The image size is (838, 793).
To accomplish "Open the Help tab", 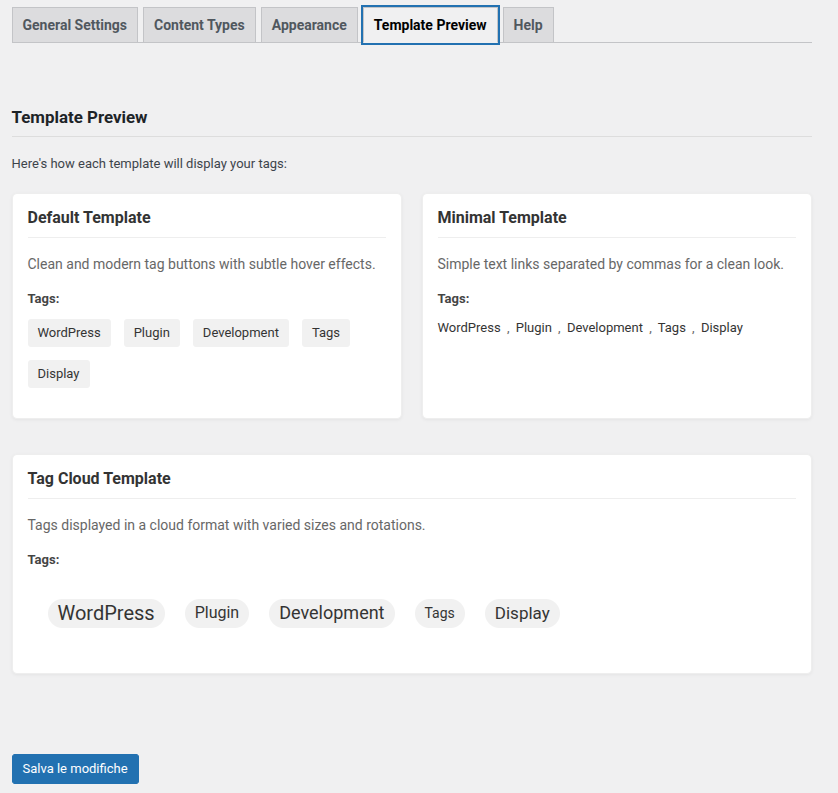I will (528, 25).
